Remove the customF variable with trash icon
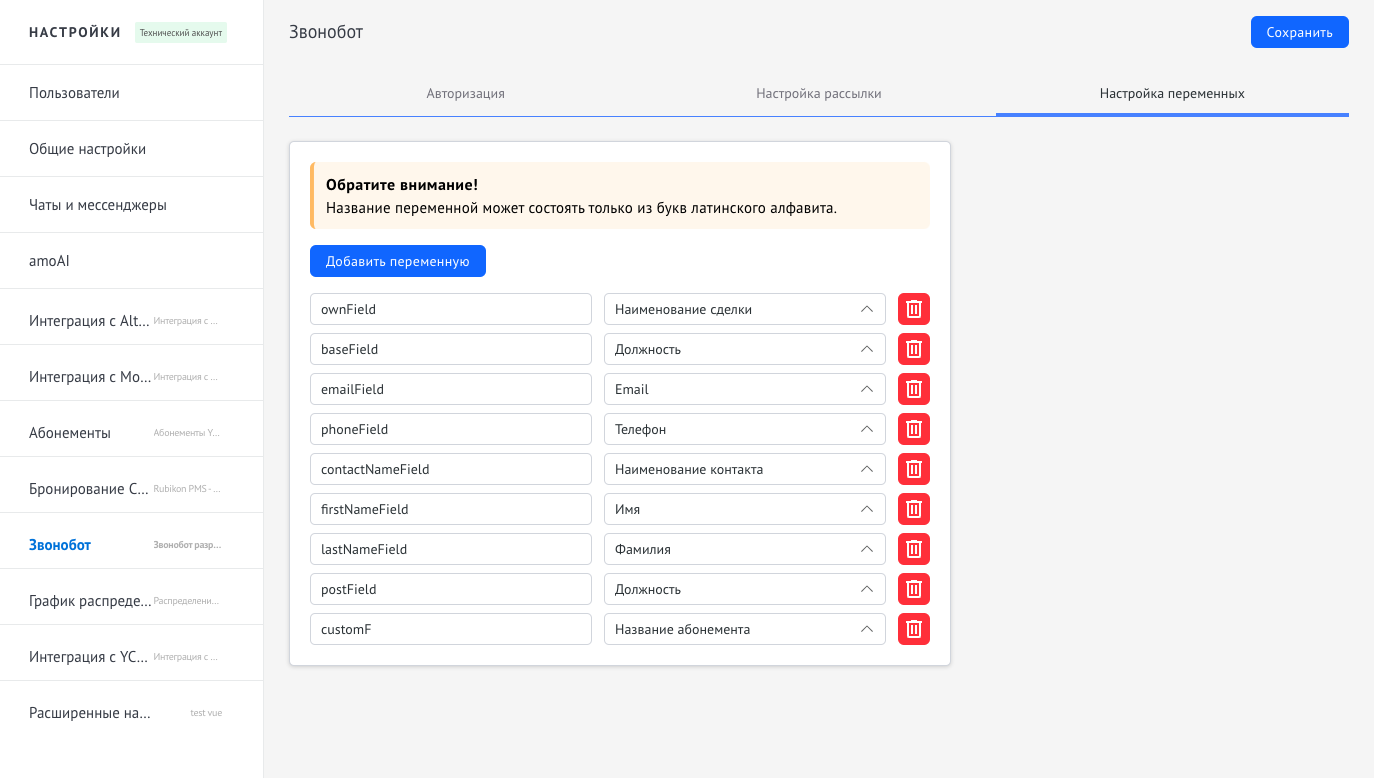 coord(914,629)
